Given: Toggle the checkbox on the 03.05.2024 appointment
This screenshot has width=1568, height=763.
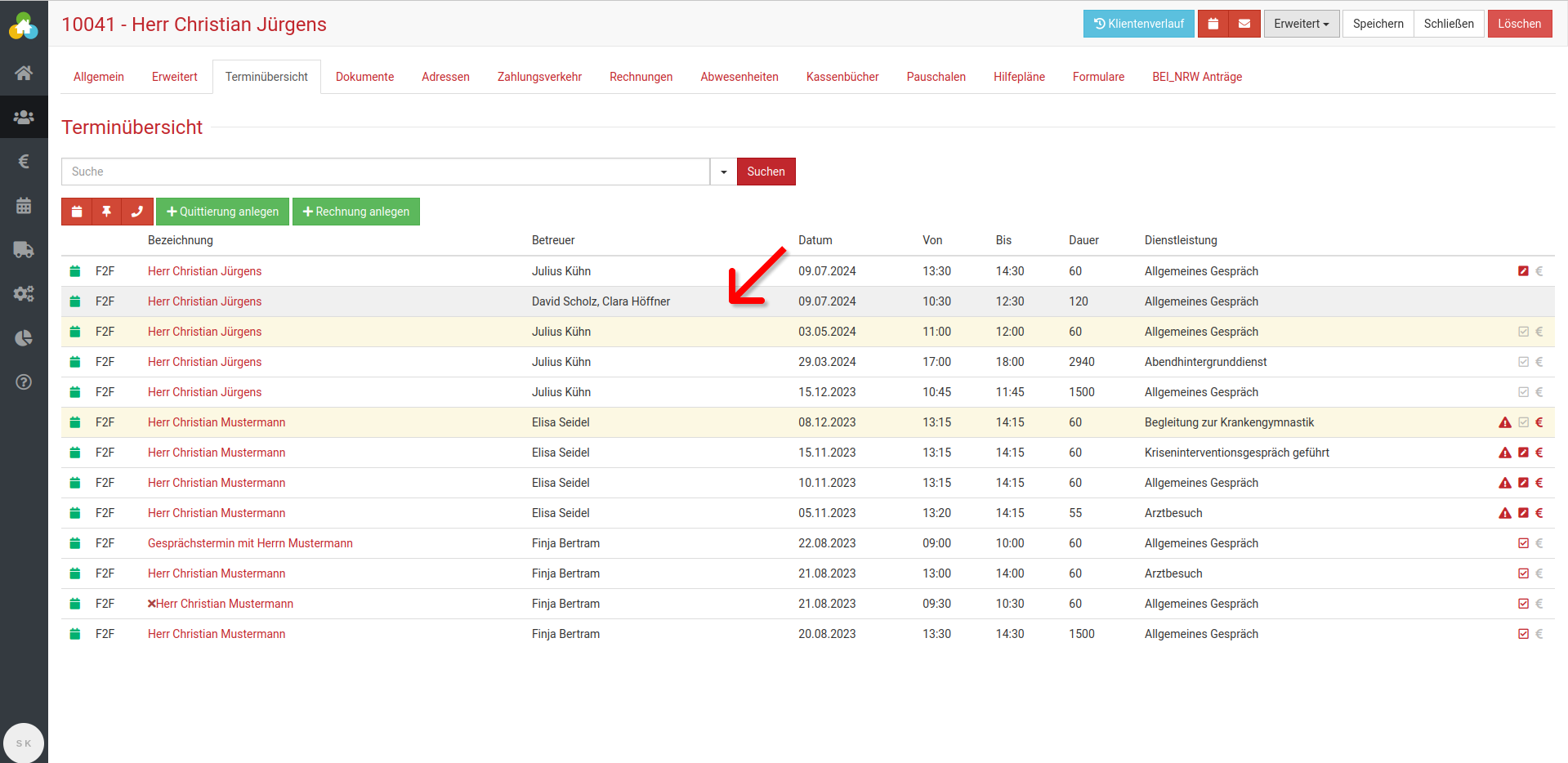Looking at the screenshot, I should click(x=1523, y=332).
